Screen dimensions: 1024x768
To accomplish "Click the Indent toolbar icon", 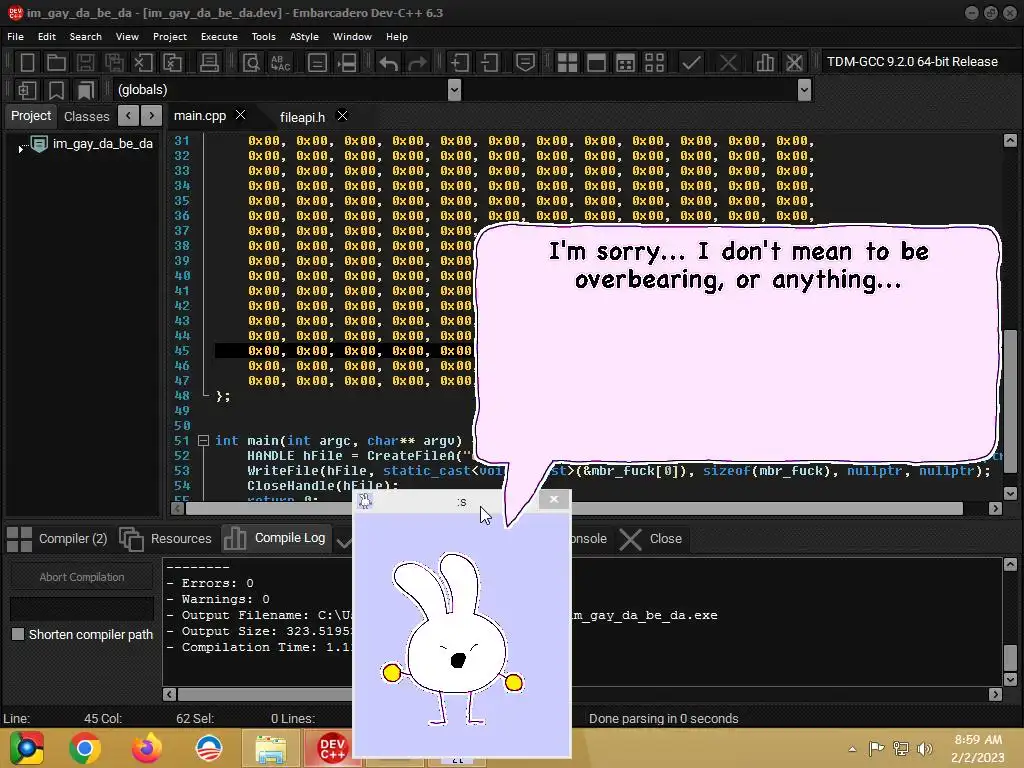I will [460, 63].
